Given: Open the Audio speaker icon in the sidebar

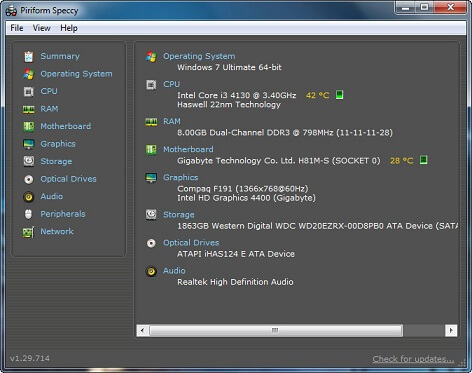Looking at the screenshot, I should coord(29,197).
